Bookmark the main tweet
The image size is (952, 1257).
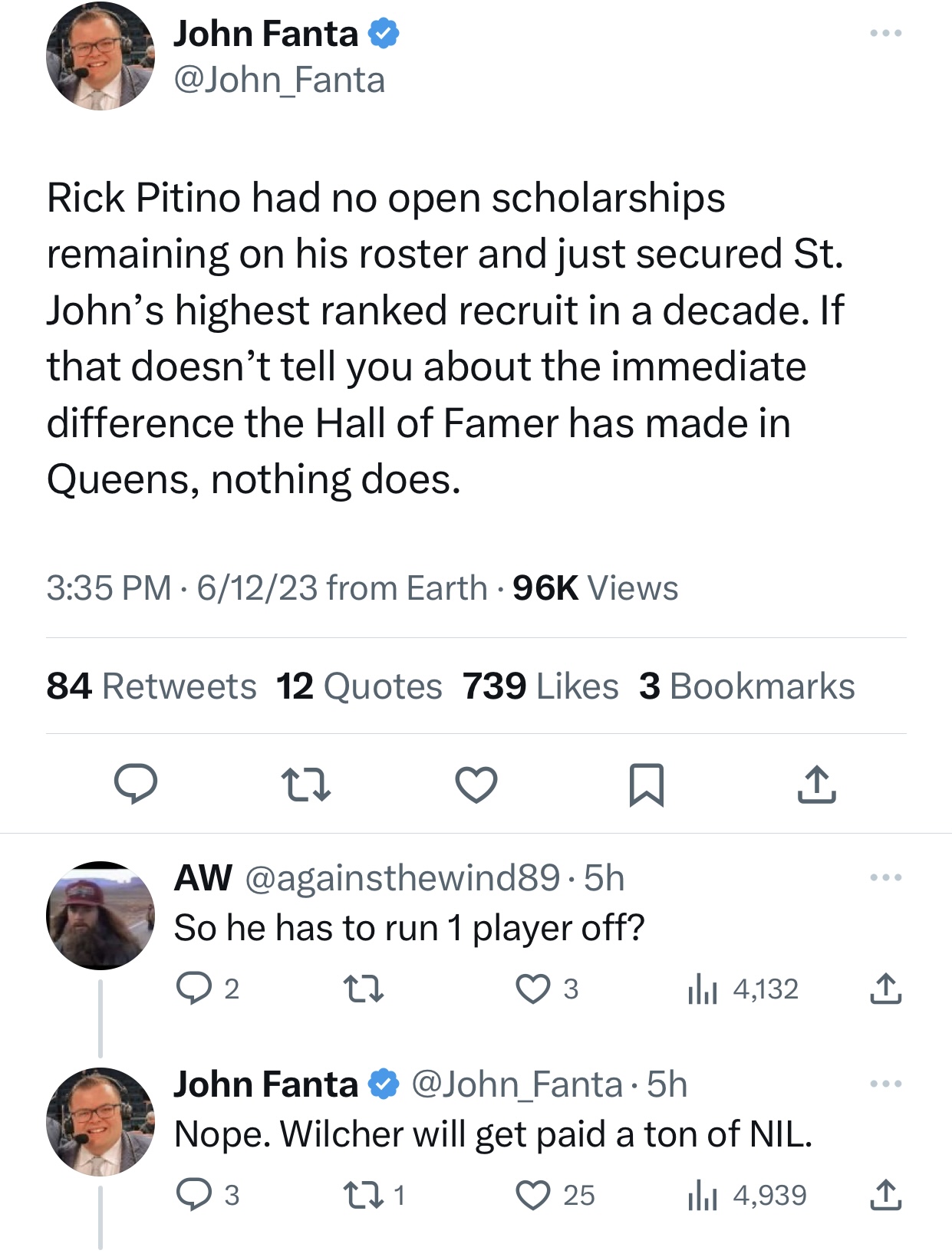coord(646,785)
